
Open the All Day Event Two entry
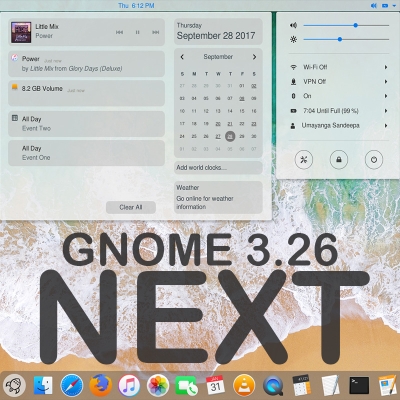(x=86, y=124)
